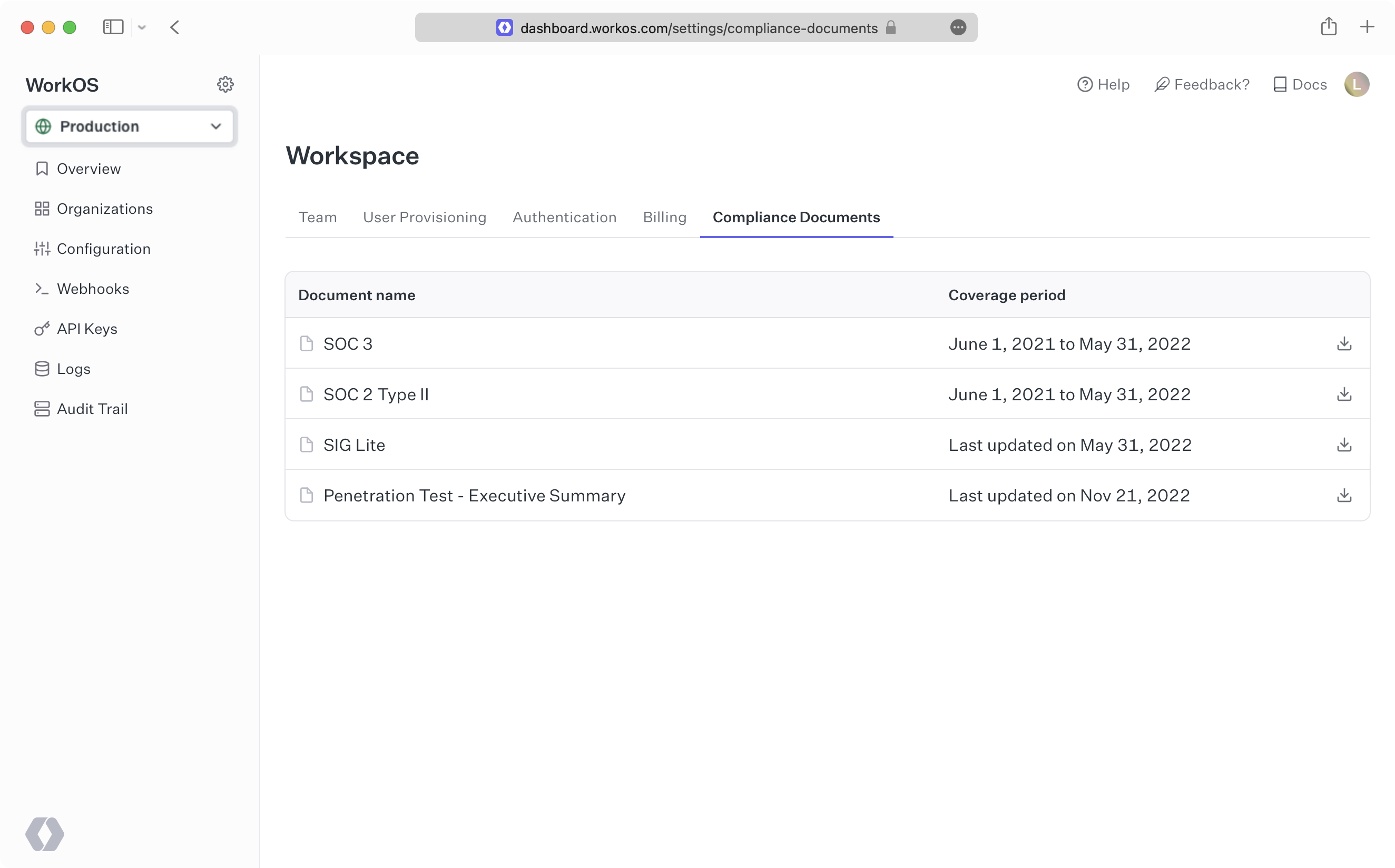Open the Docs link
Screen dimensions: 1395x868
point(1299,85)
